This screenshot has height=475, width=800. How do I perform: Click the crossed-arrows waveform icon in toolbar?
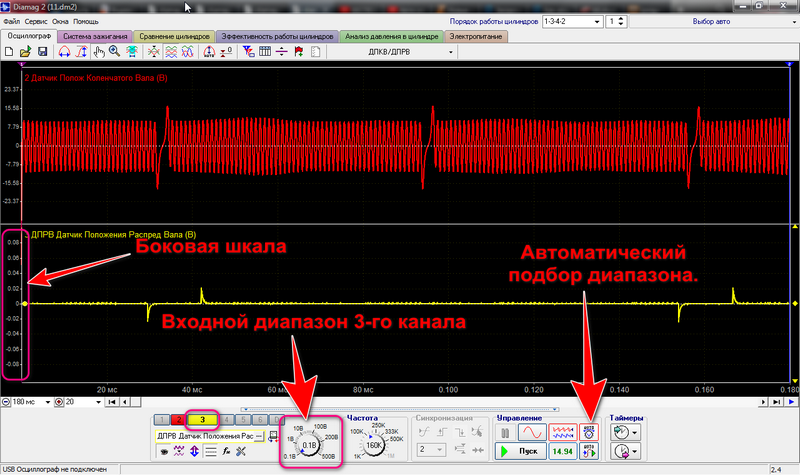pyautogui.click(x=154, y=52)
